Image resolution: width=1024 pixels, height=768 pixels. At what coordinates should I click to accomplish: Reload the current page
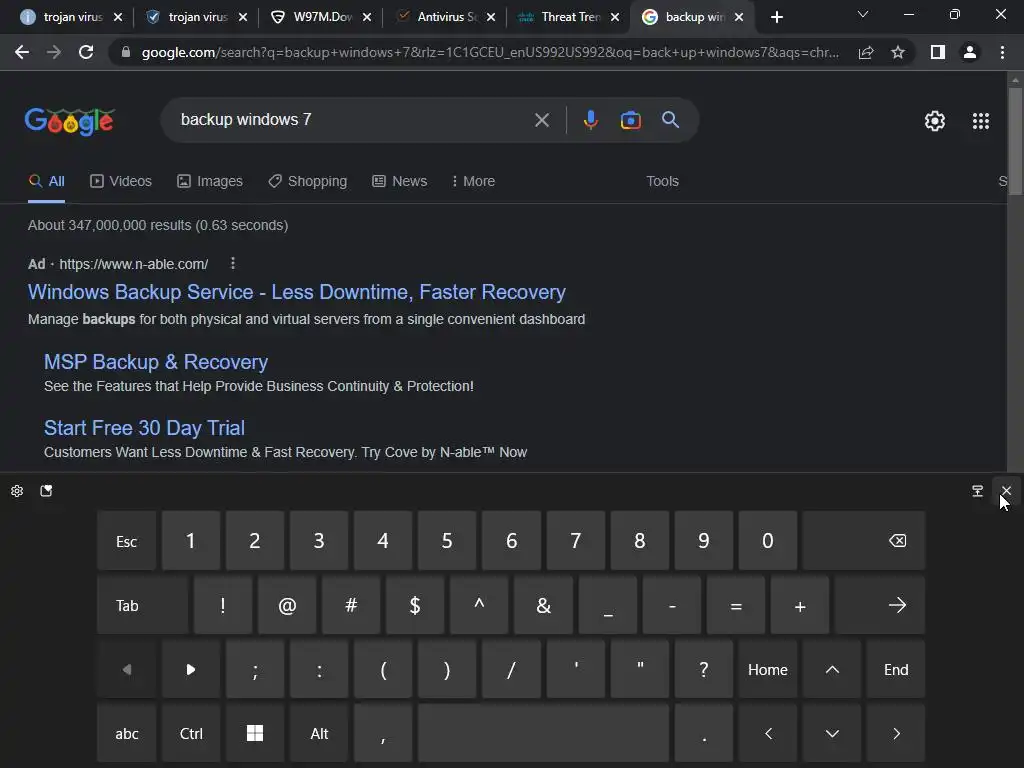tap(86, 52)
